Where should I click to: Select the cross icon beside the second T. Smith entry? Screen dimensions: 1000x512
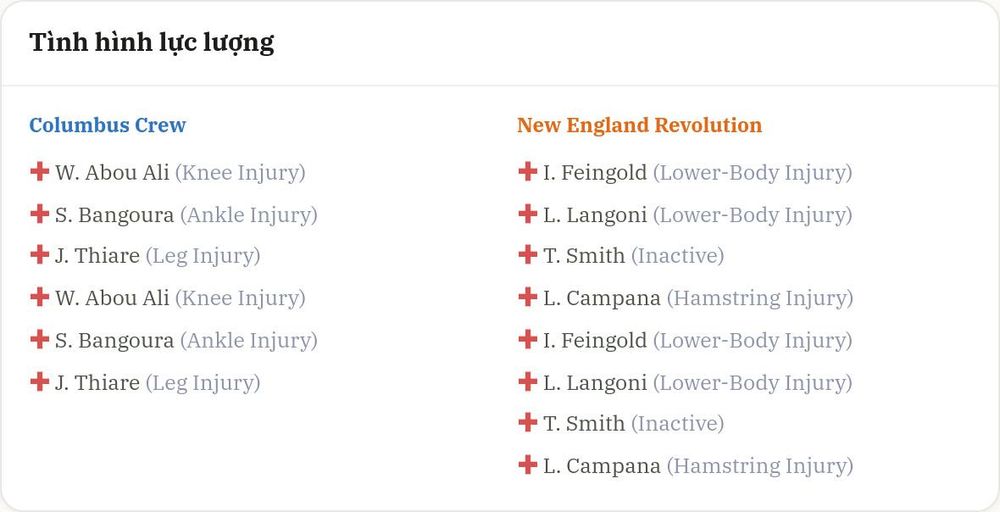point(527,422)
